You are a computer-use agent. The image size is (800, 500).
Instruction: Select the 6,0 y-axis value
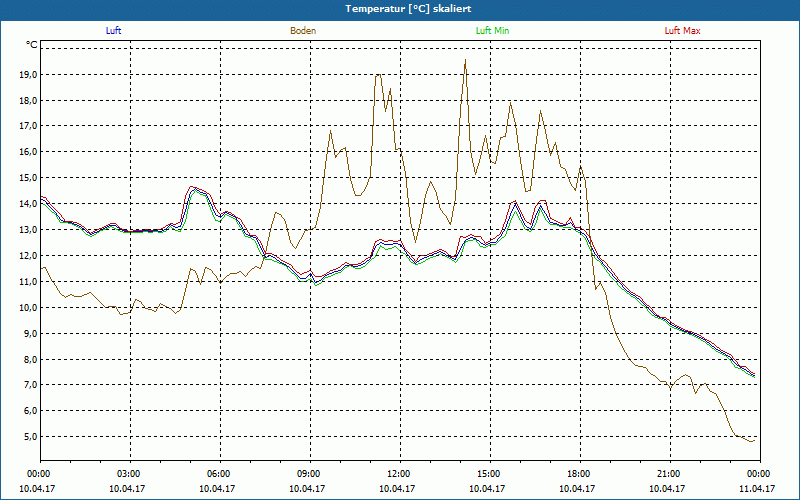30,411
